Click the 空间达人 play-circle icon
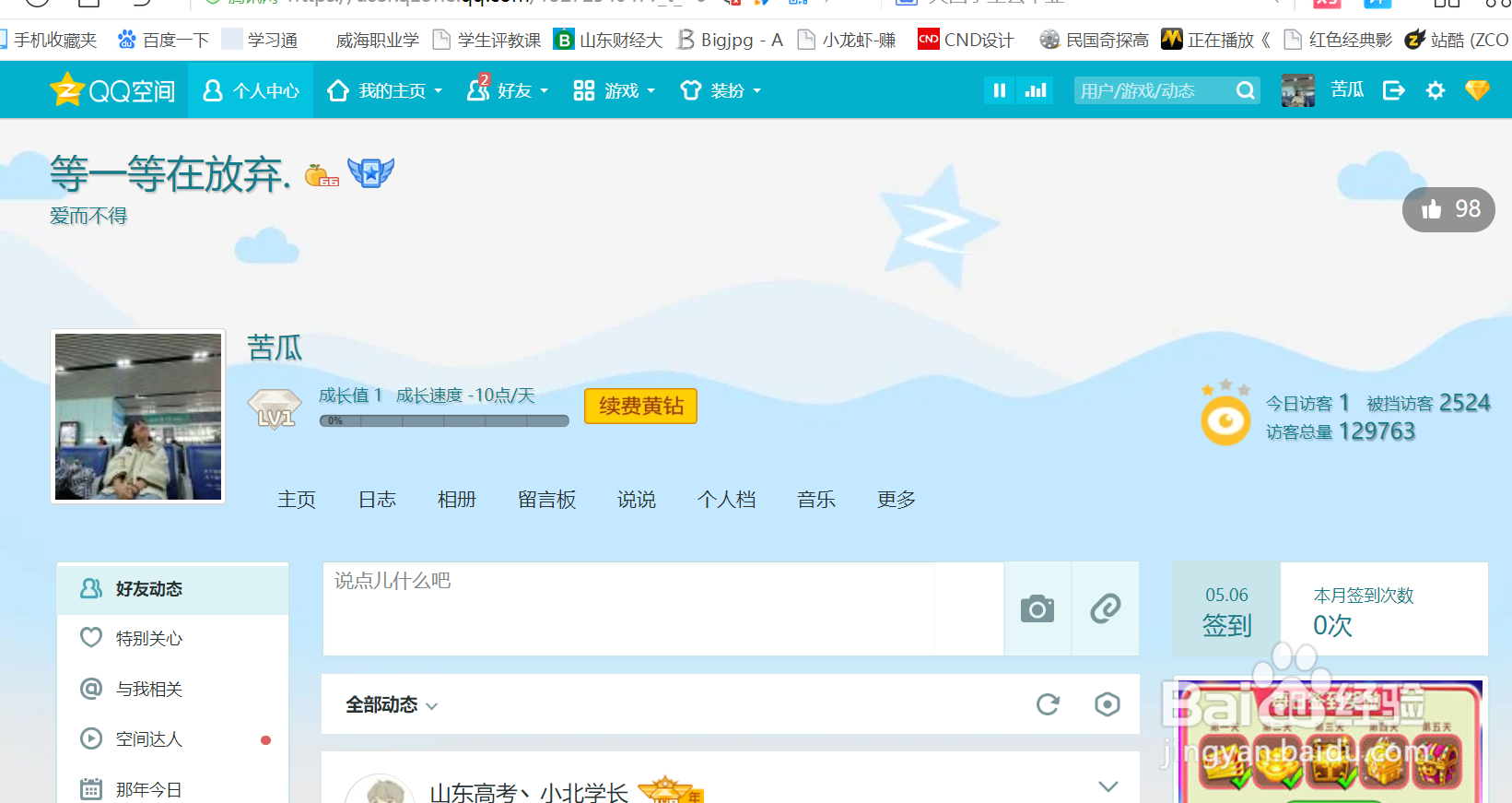This screenshot has width=1512, height=803. pos(91,738)
